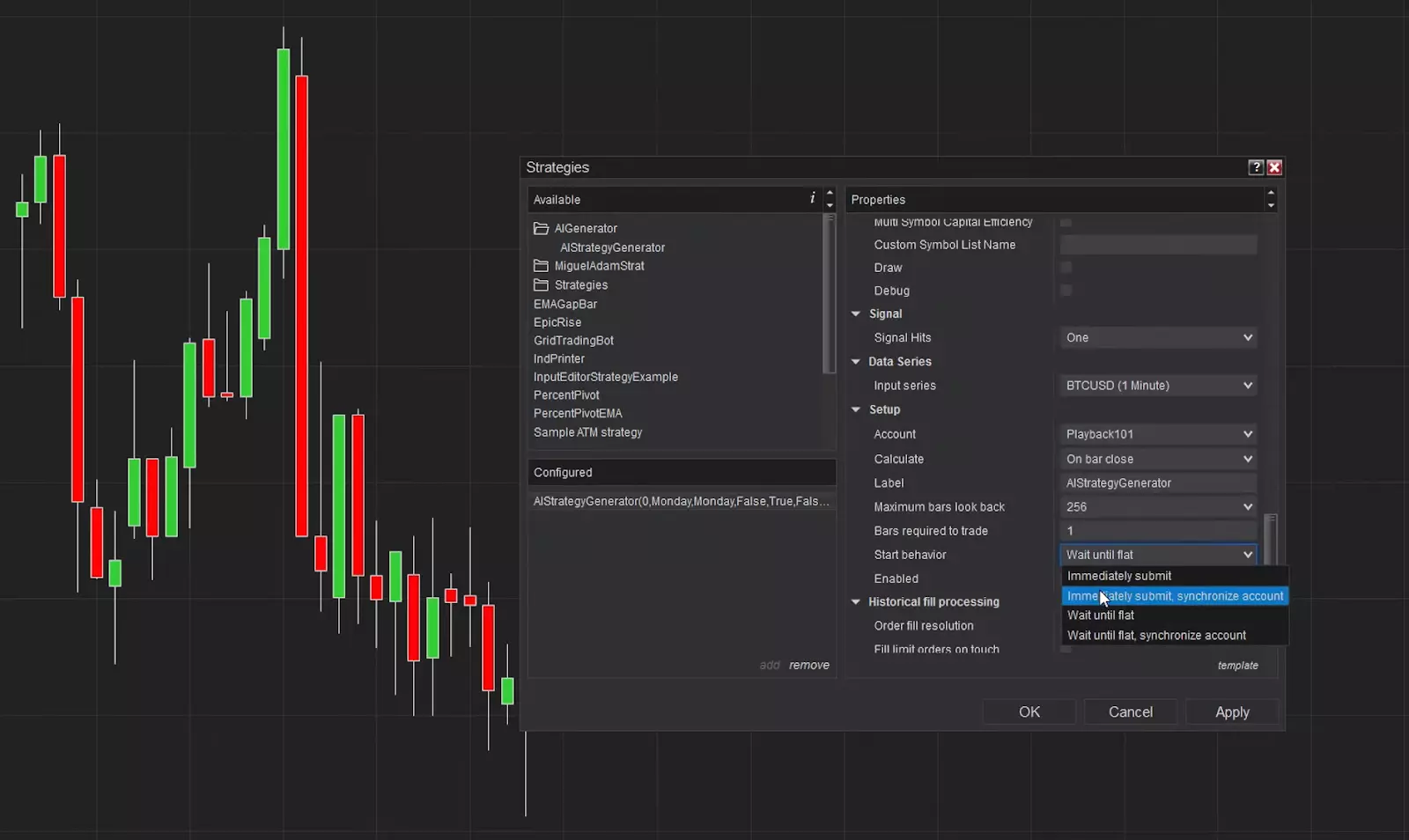
Task: Open the Input series dropdown
Action: tap(1159, 386)
